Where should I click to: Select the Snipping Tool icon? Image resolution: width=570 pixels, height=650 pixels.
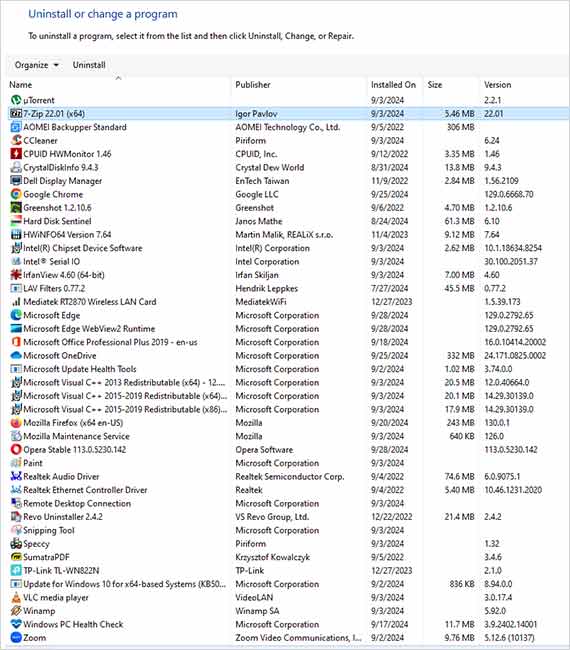16,530
